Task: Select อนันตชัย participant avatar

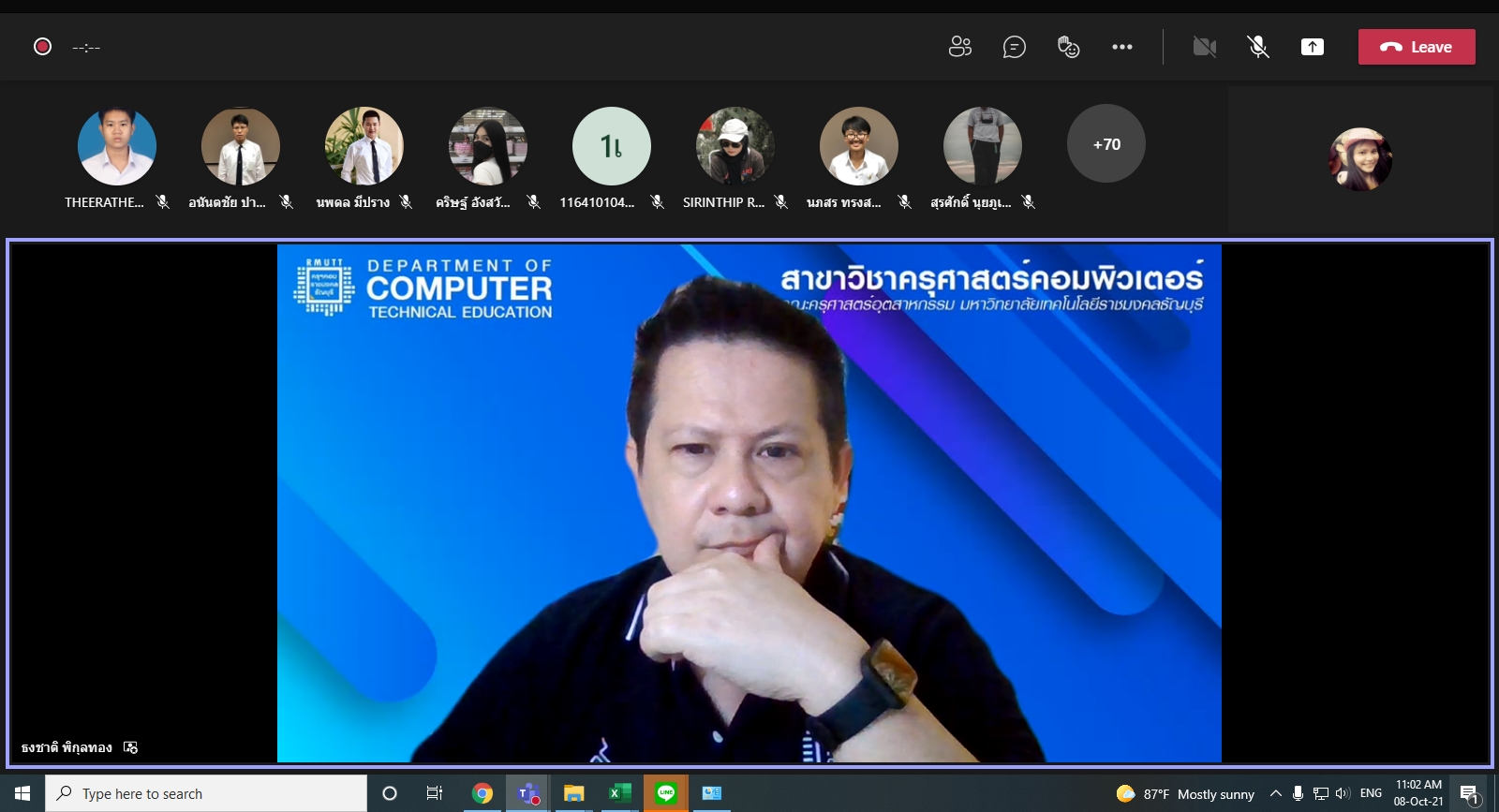Action: pos(241,146)
